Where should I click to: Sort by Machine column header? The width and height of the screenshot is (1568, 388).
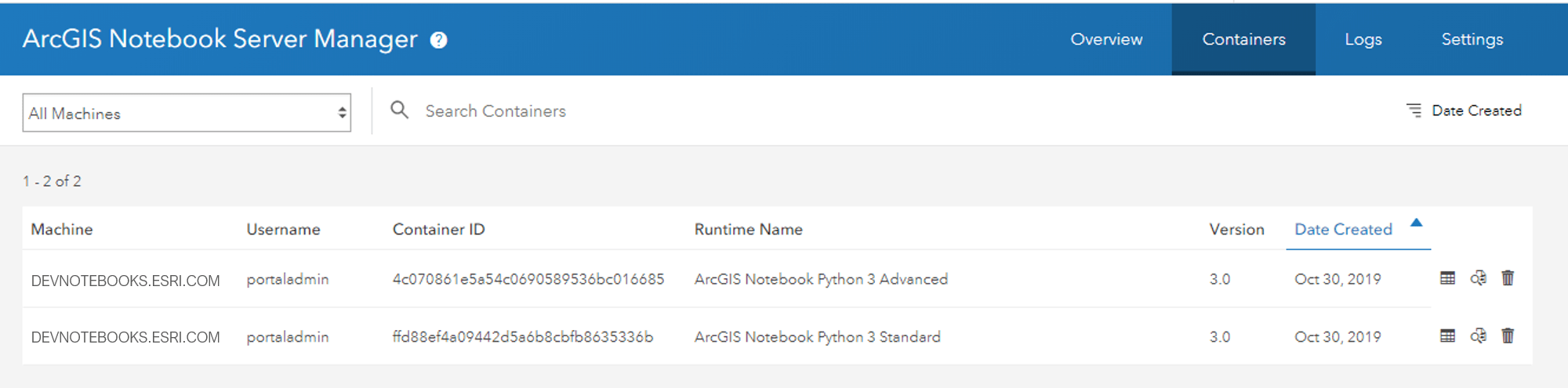[62, 230]
